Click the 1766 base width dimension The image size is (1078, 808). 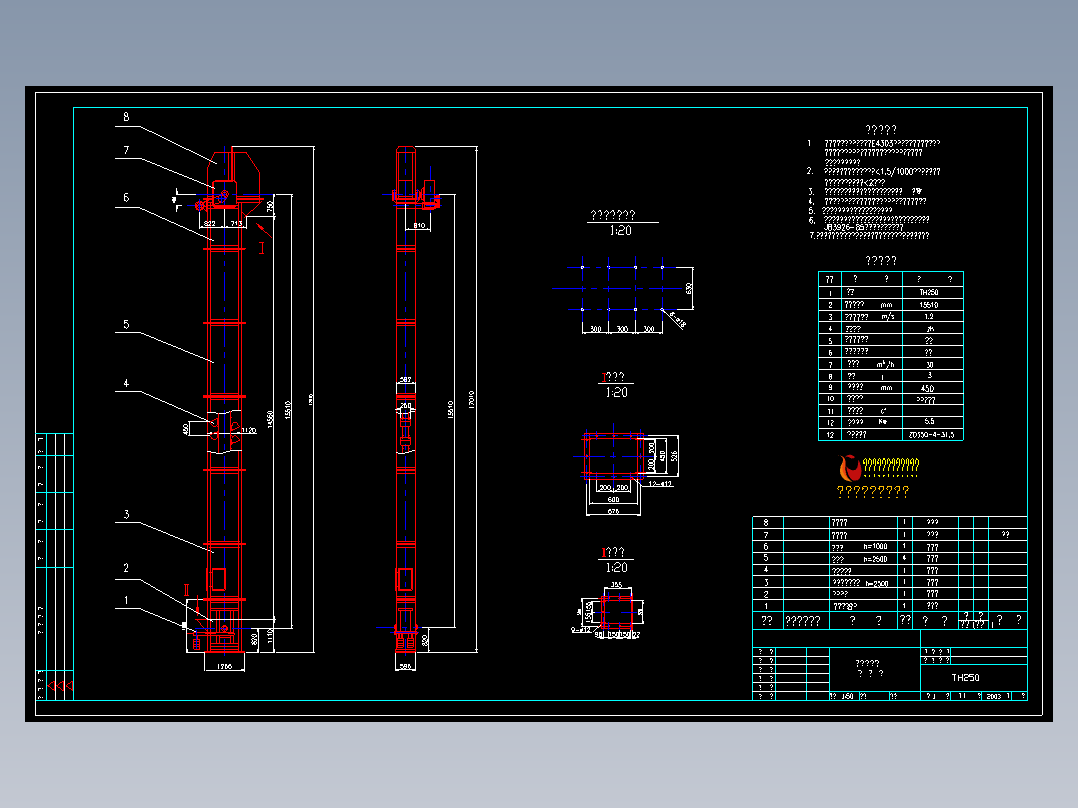224,666
